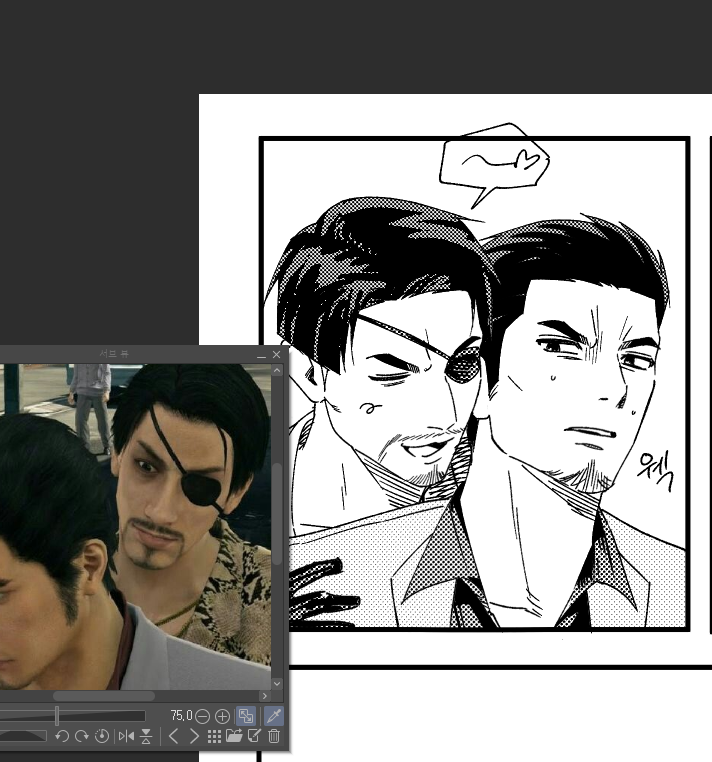Image resolution: width=712 pixels, height=762 pixels.
Task: Import image file into Sub View
Action: point(234,736)
